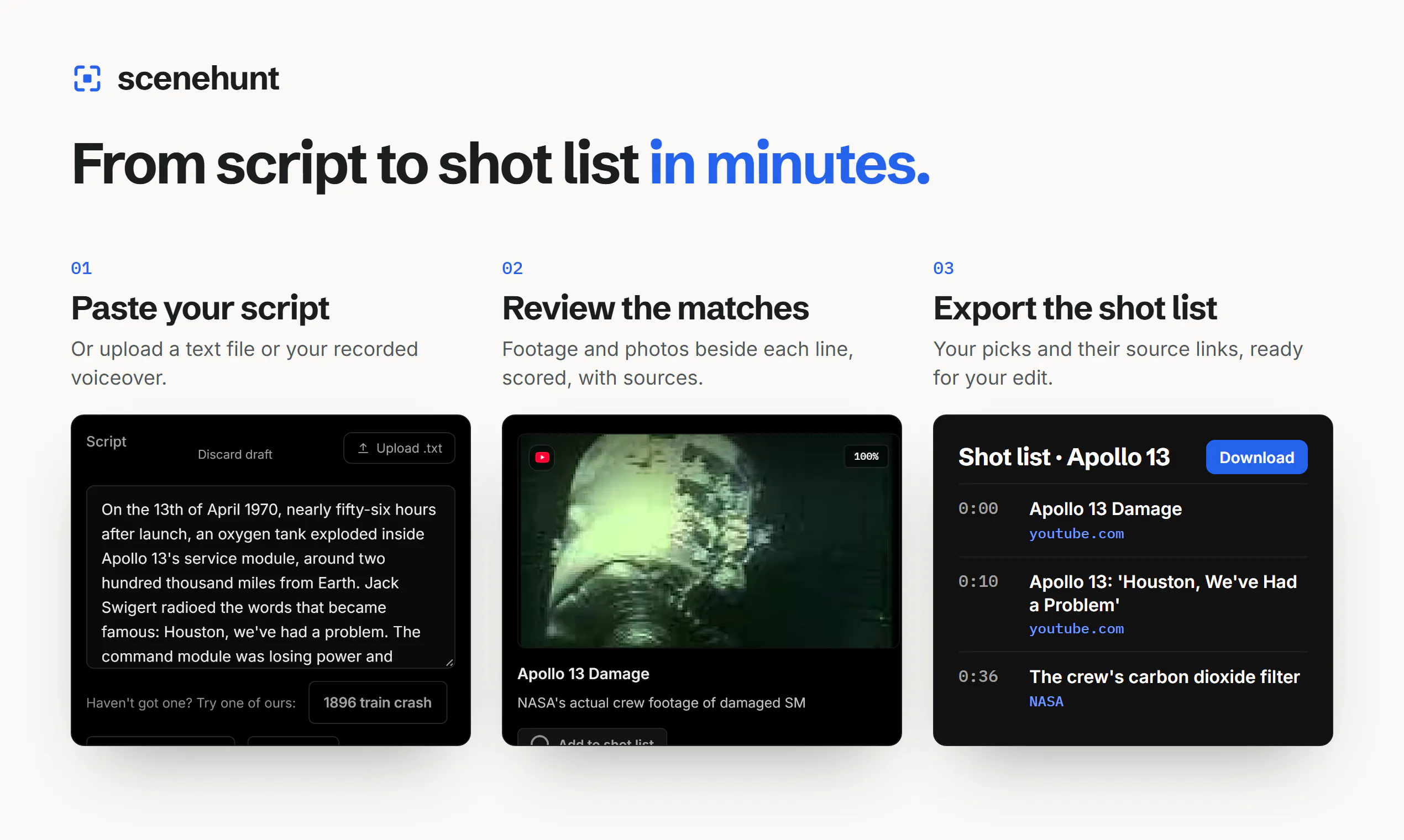1404x840 pixels.
Task: Click the 02 step number
Action: [x=512, y=268]
